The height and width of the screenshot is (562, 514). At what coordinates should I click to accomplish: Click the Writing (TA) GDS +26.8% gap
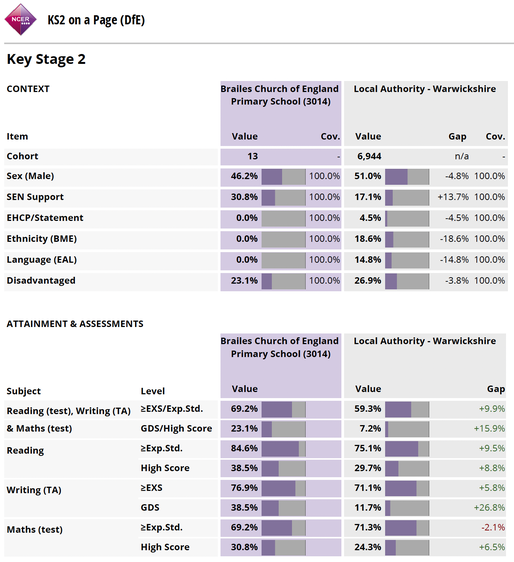click(489, 508)
